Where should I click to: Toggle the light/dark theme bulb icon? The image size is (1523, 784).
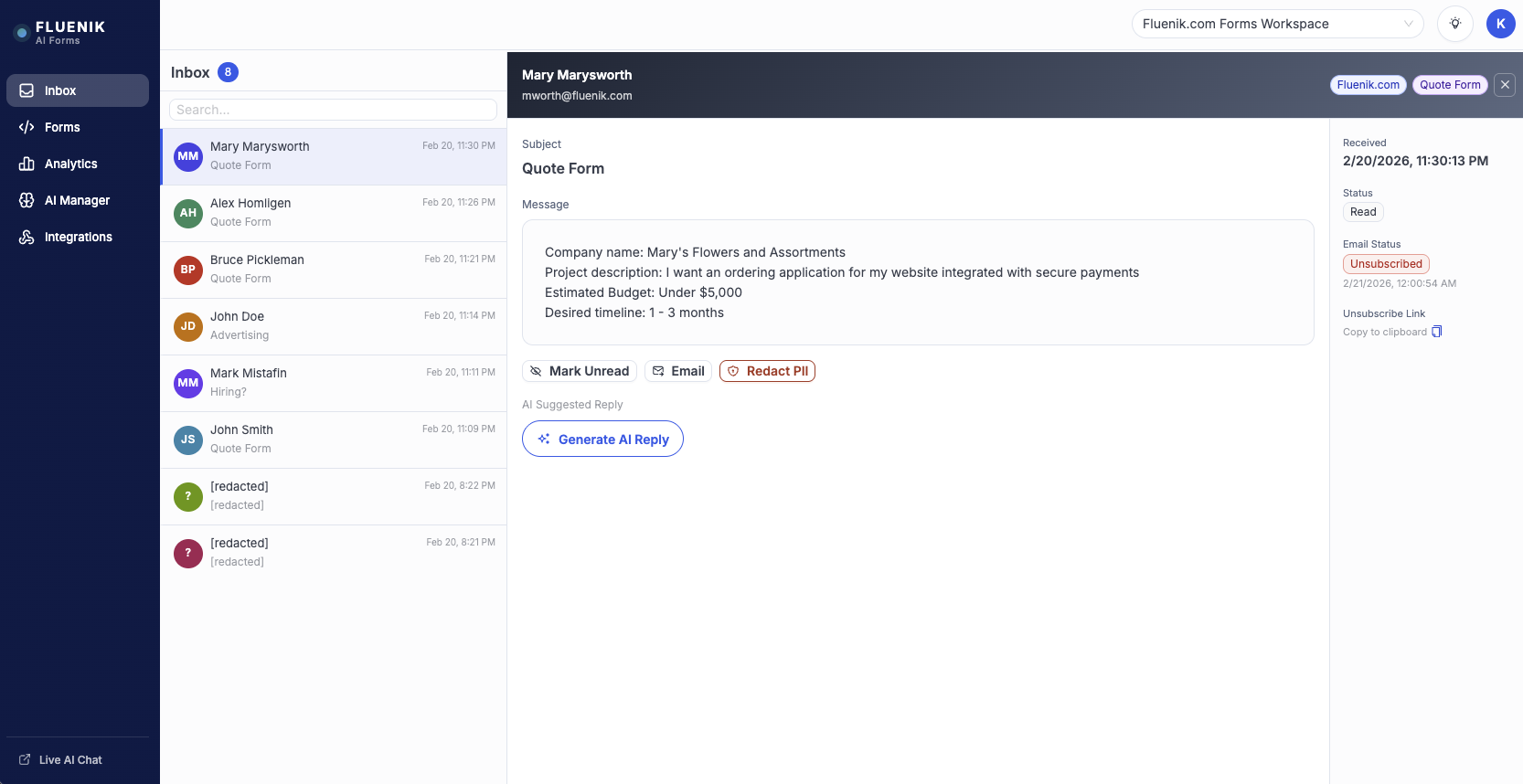click(1454, 24)
